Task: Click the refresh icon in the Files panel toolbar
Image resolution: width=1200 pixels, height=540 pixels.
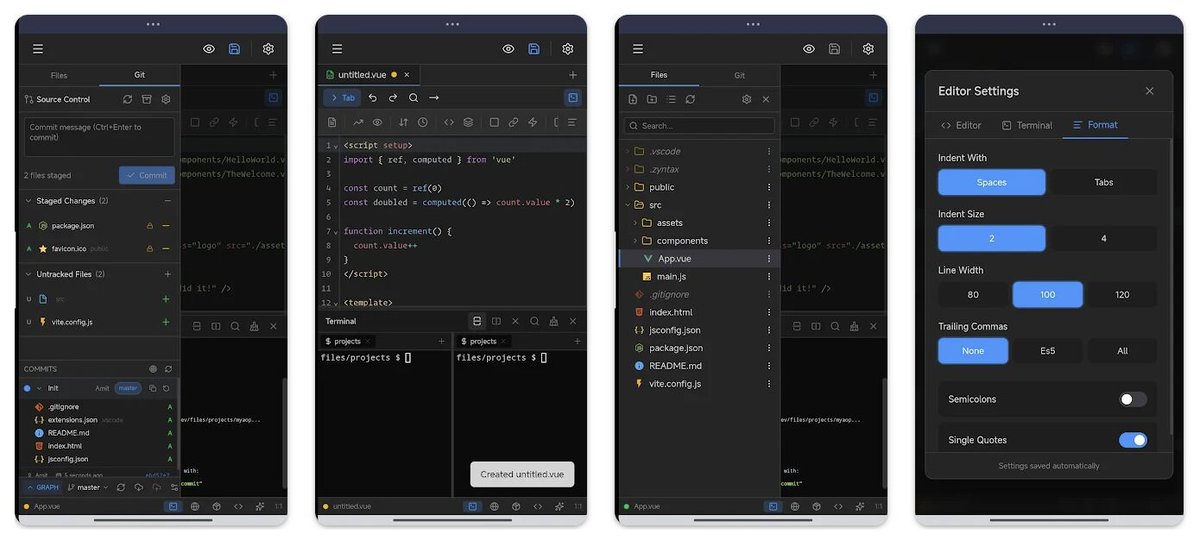Action: 690,99
